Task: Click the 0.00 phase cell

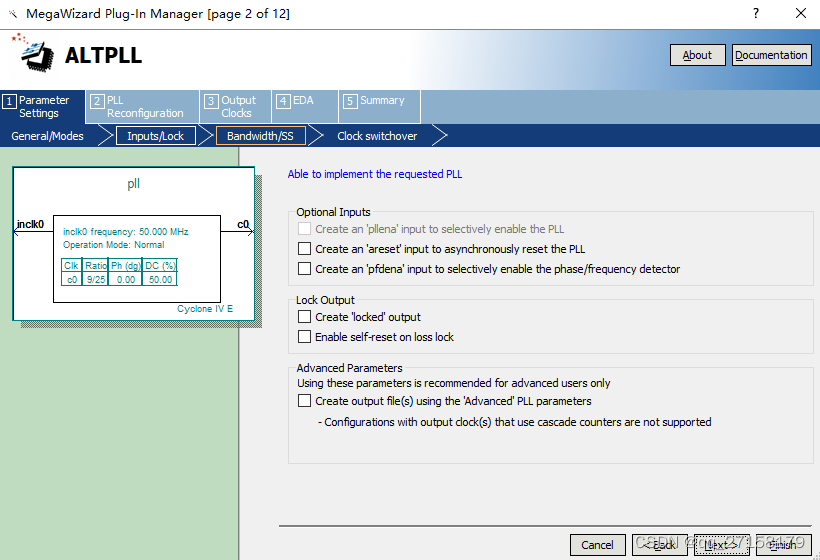Action: pos(126,280)
